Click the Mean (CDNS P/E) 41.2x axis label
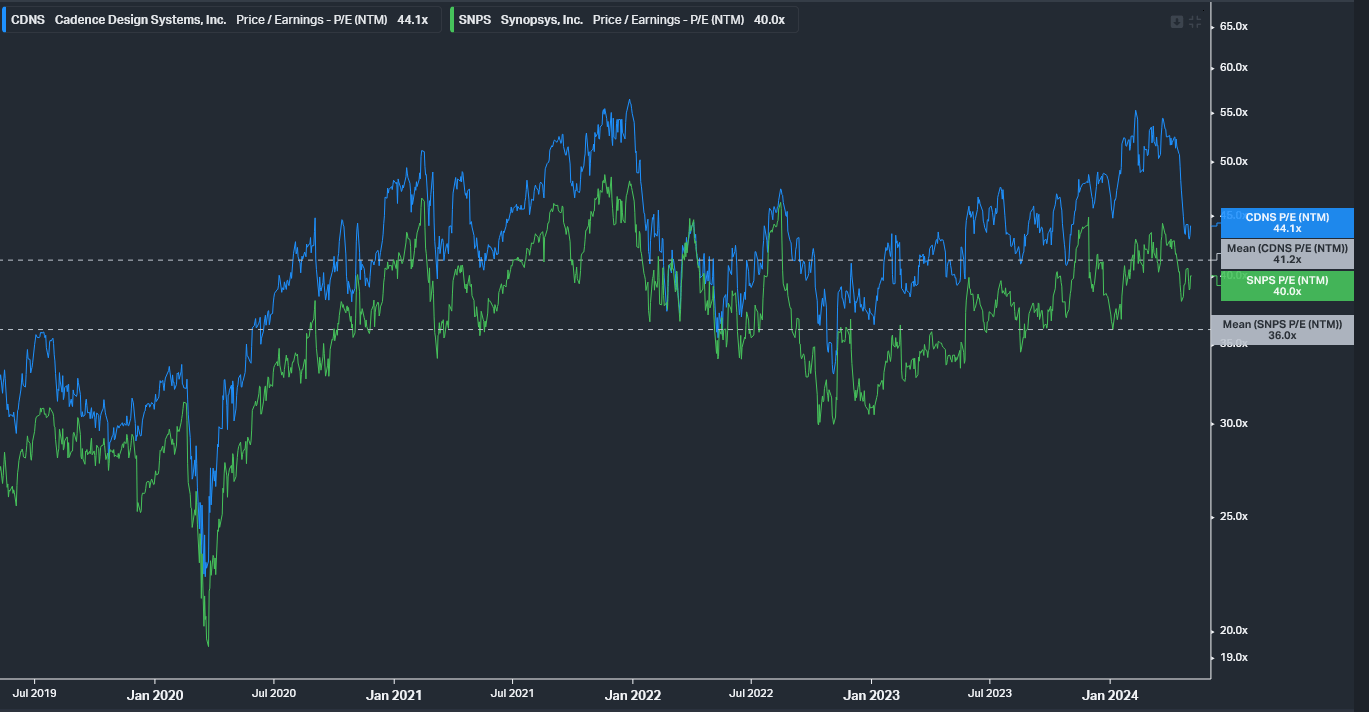 click(1287, 253)
